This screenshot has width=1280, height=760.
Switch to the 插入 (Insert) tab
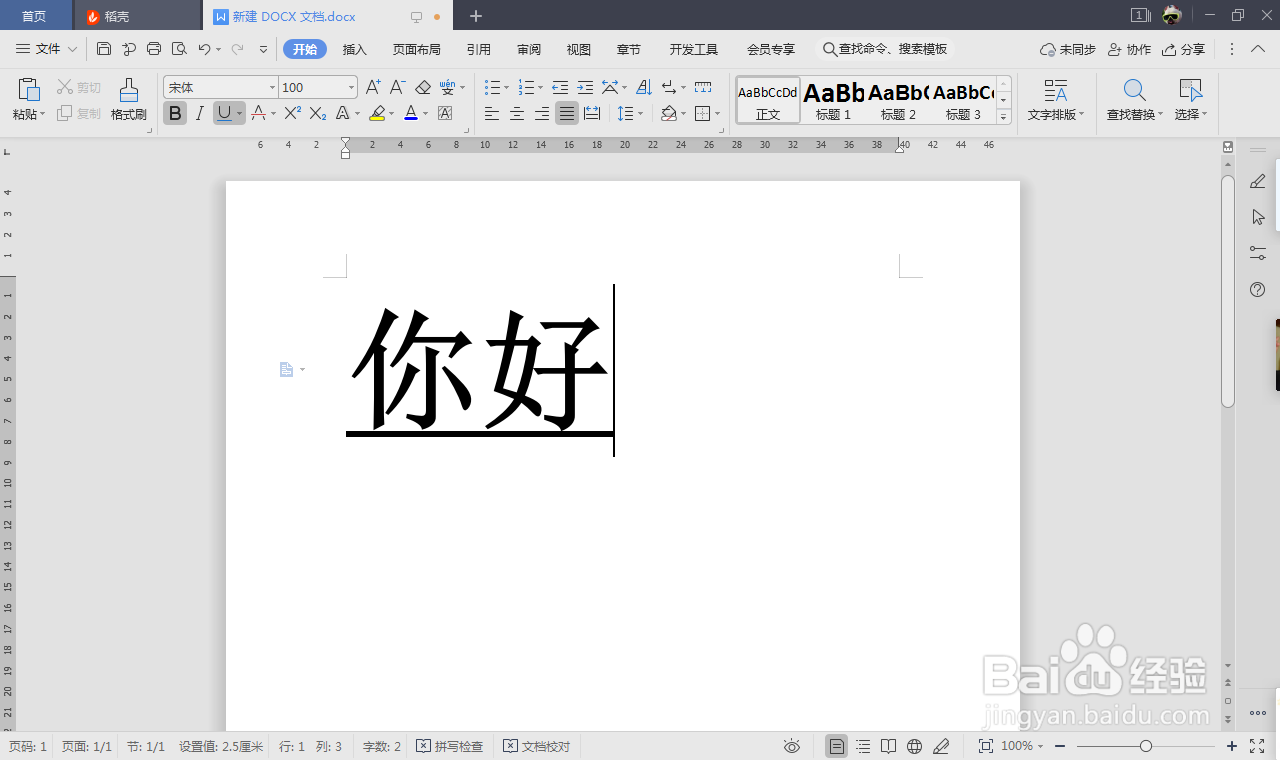point(355,49)
